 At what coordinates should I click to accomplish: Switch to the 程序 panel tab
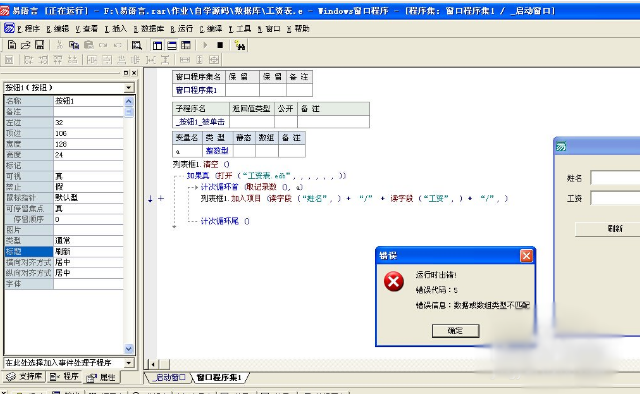64,376
